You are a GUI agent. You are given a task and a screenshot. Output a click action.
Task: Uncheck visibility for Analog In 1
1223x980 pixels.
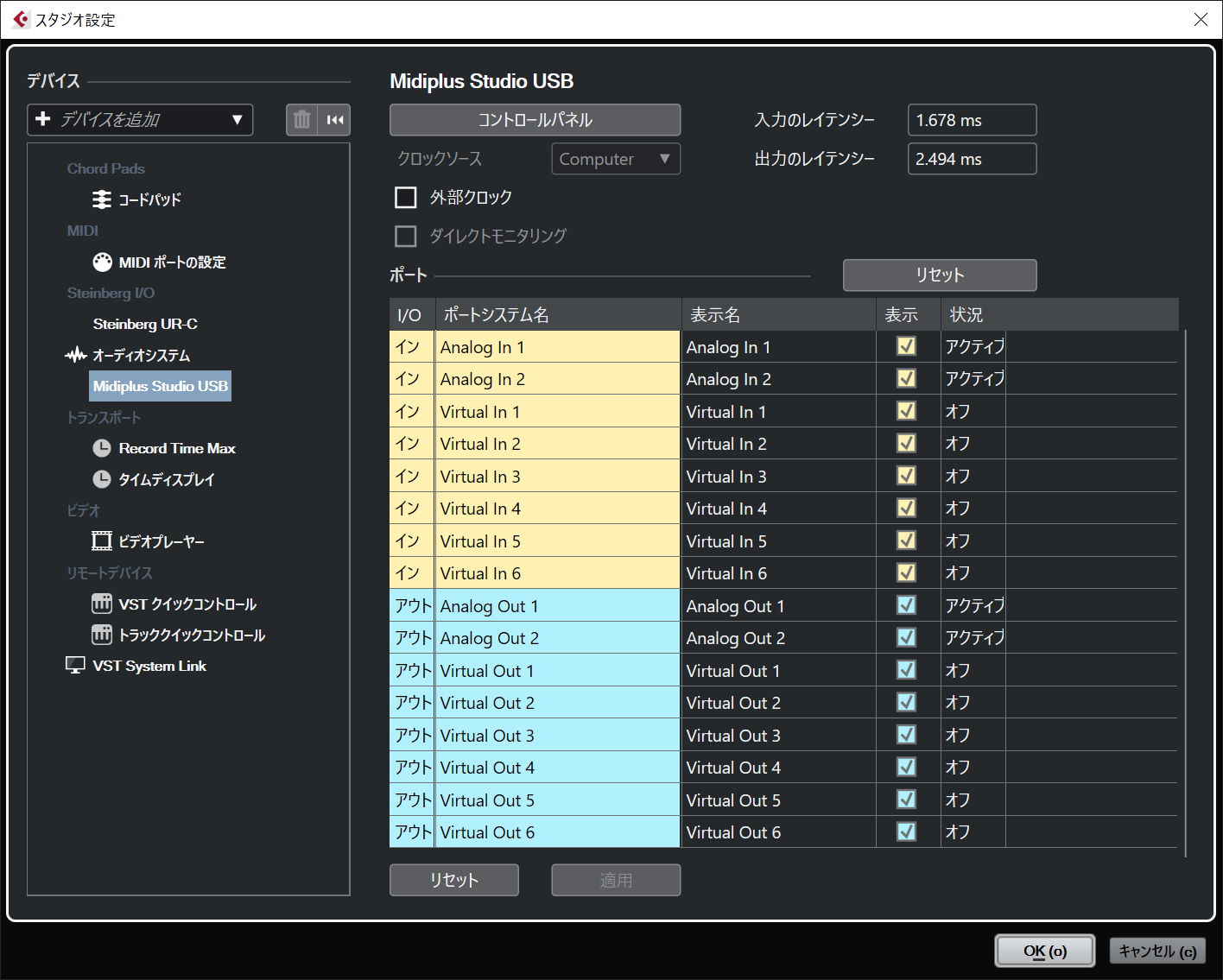click(x=906, y=346)
